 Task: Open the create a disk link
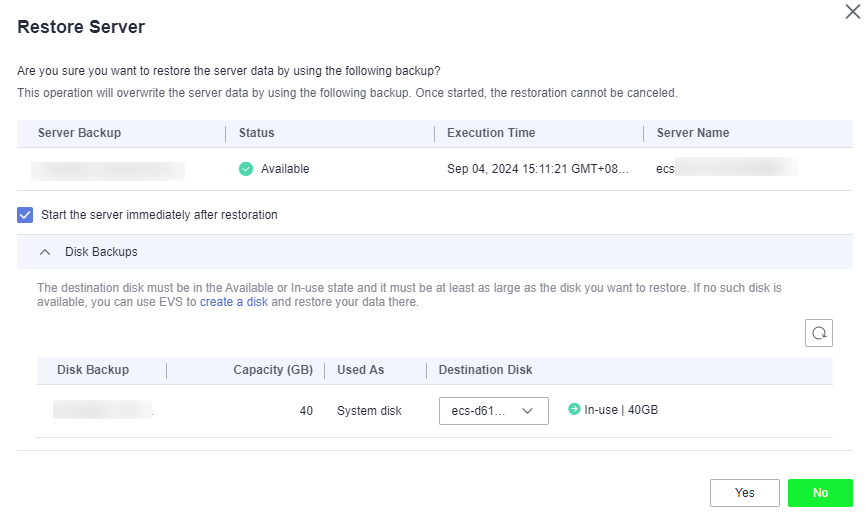[x=233, y=301]
